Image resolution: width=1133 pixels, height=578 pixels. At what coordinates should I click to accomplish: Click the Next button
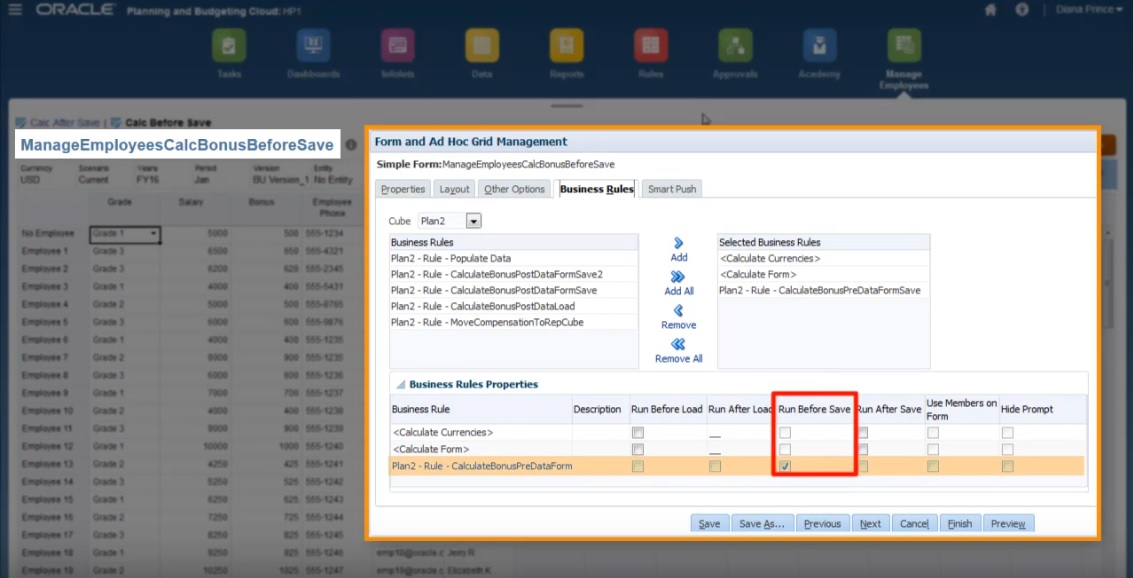pos(870,524)
